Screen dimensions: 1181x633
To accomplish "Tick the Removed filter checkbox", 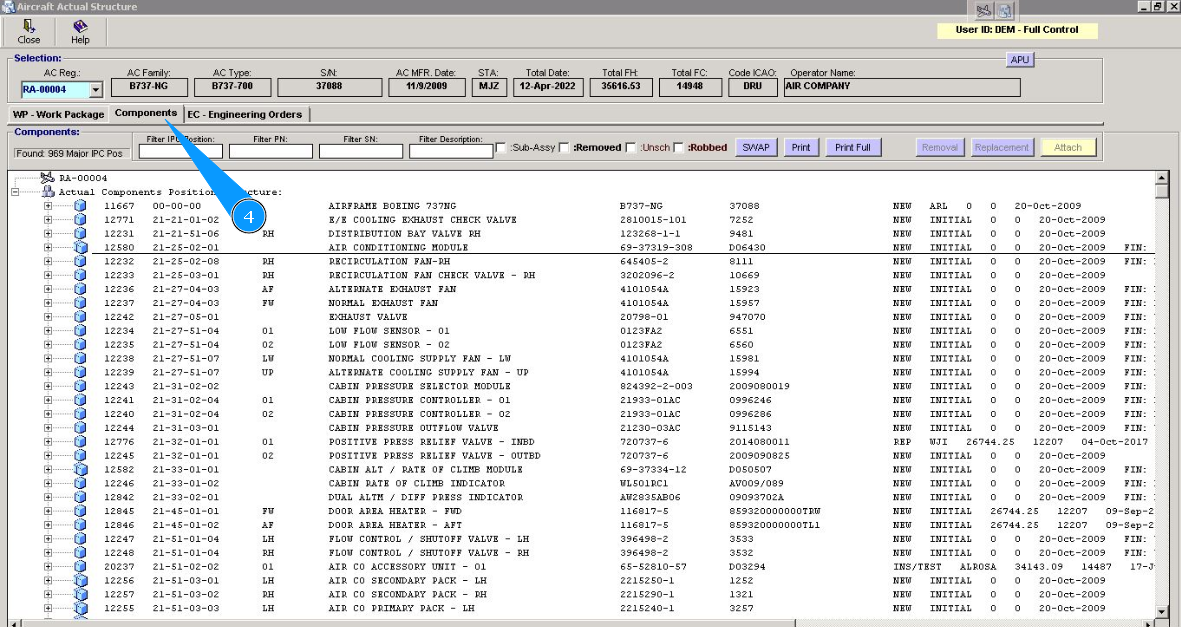I will (564, 148).
